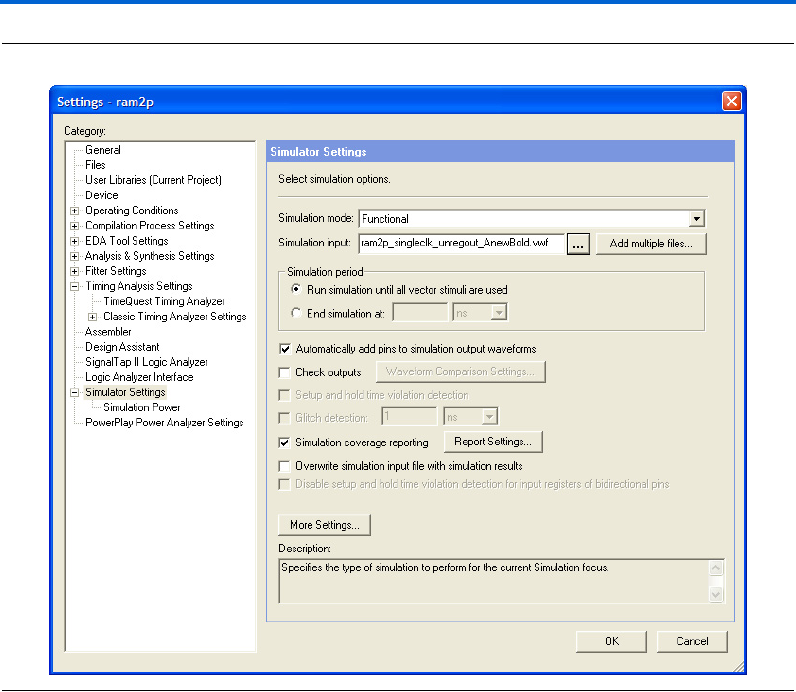Select PowerPlay Power Analyzer Settings category
Image resolution: width=796 pixels, height=692 pixels.
click(164, 422)
